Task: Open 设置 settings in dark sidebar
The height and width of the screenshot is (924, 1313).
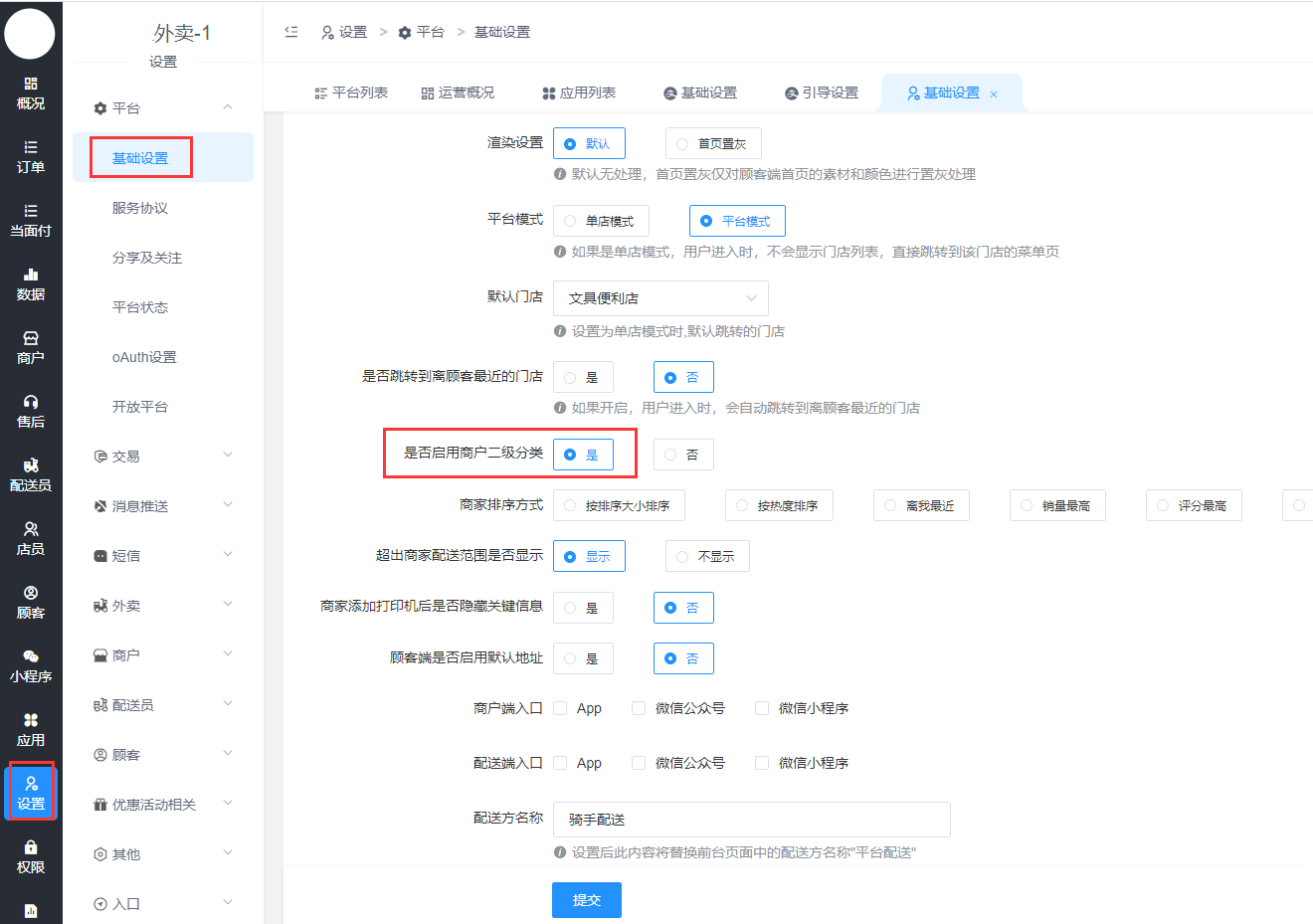Action: click(x=31, y=794)
